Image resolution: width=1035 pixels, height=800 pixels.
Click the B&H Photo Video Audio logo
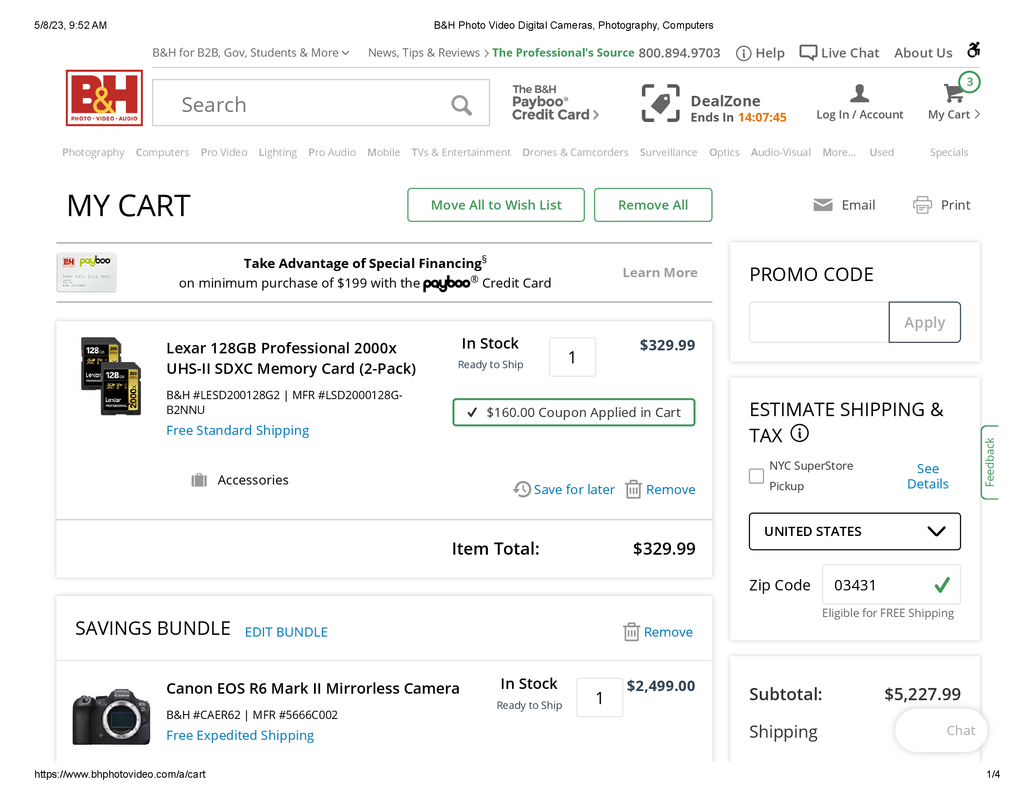[104, 98]
